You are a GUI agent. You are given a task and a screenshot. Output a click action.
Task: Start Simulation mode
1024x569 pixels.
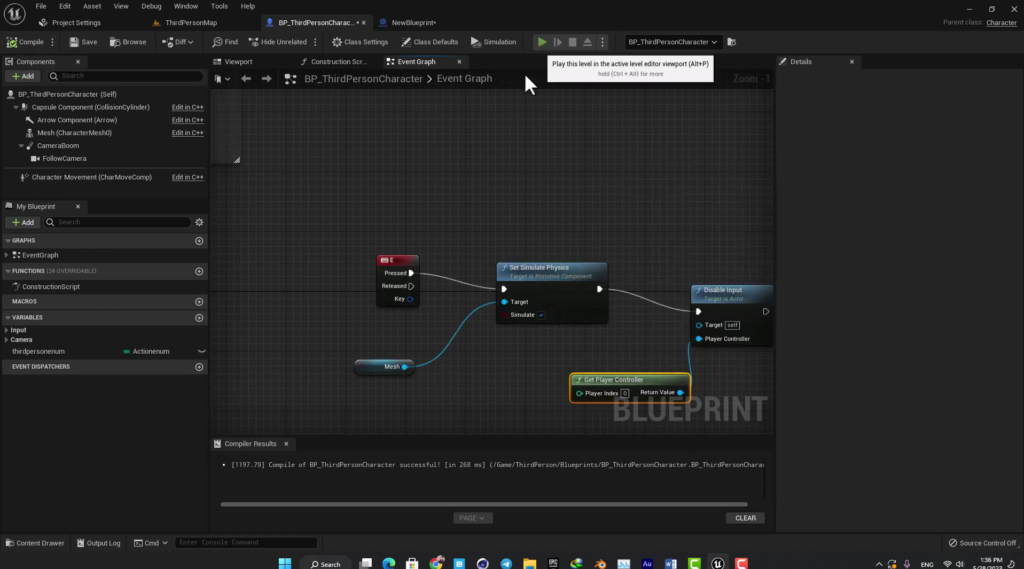click(493, 42)
